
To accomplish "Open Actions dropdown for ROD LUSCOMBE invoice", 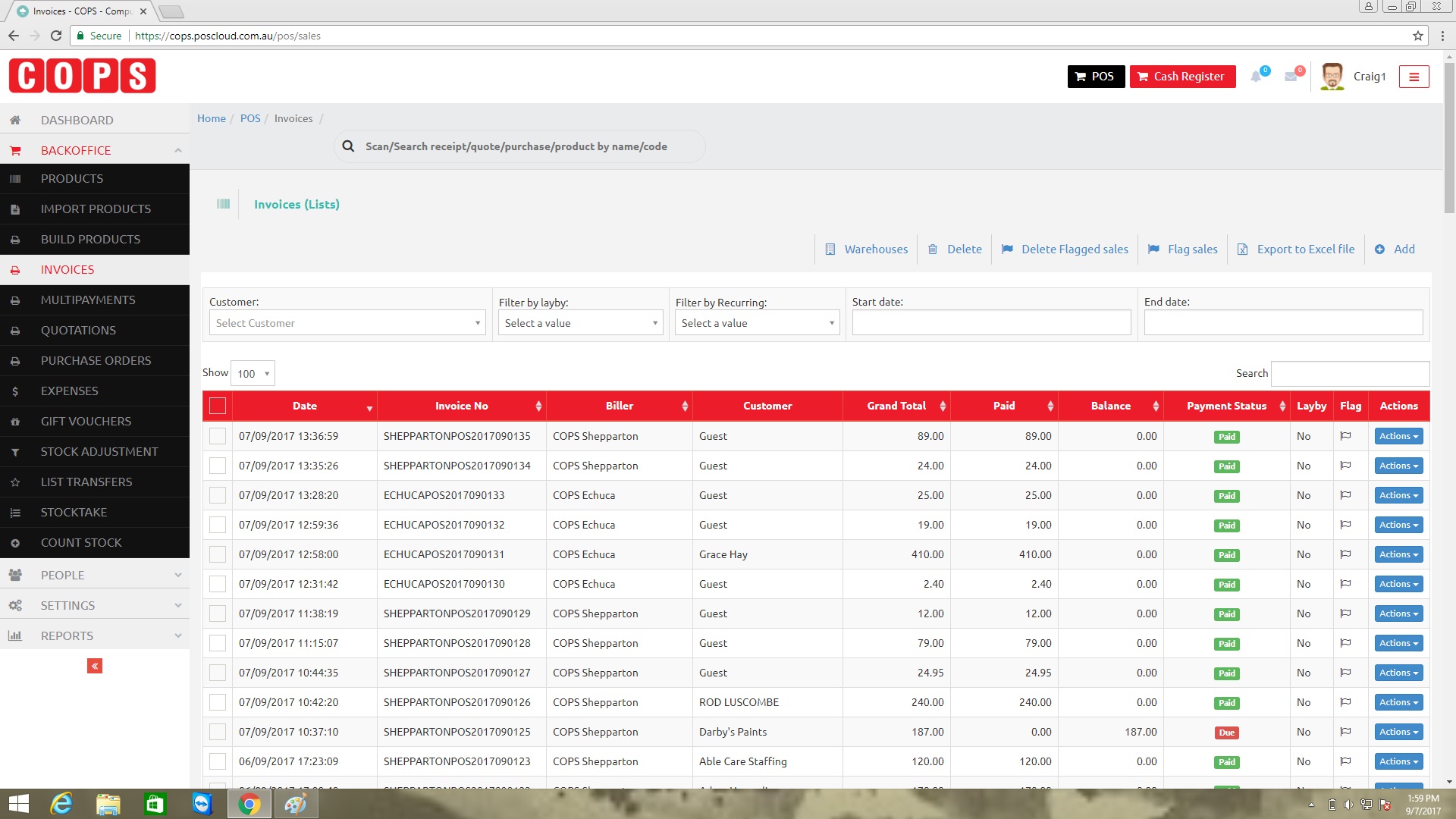I will [x=1398, y=702].
